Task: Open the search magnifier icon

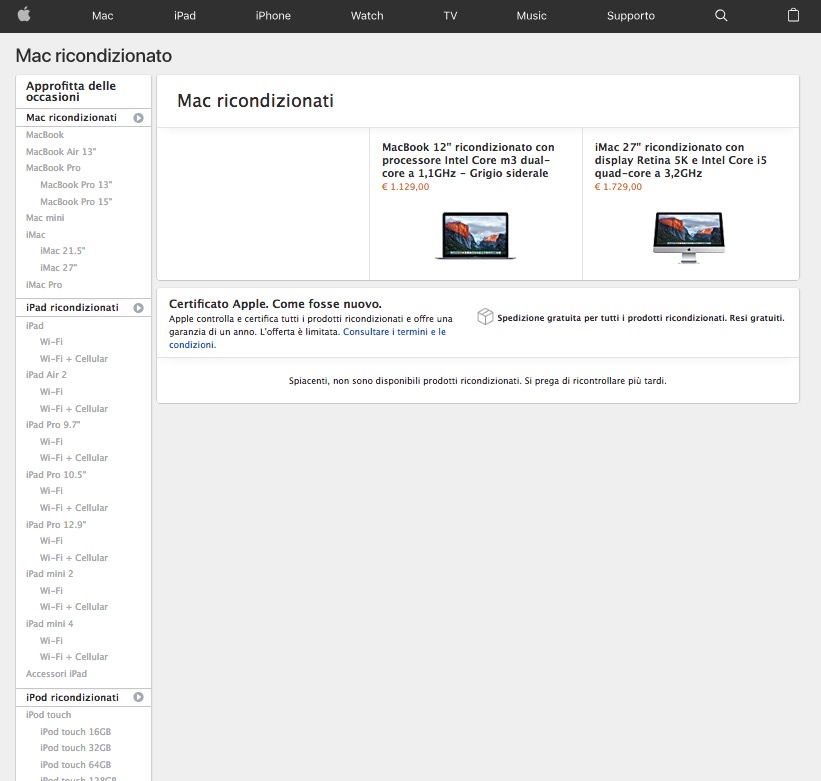Action: tap(722, 15)
